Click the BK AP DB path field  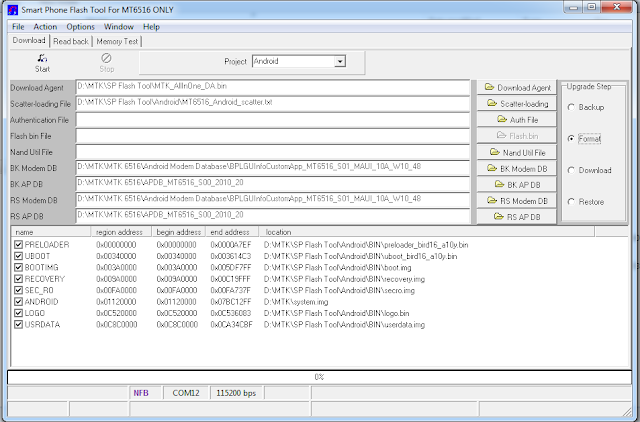point(273,184)
